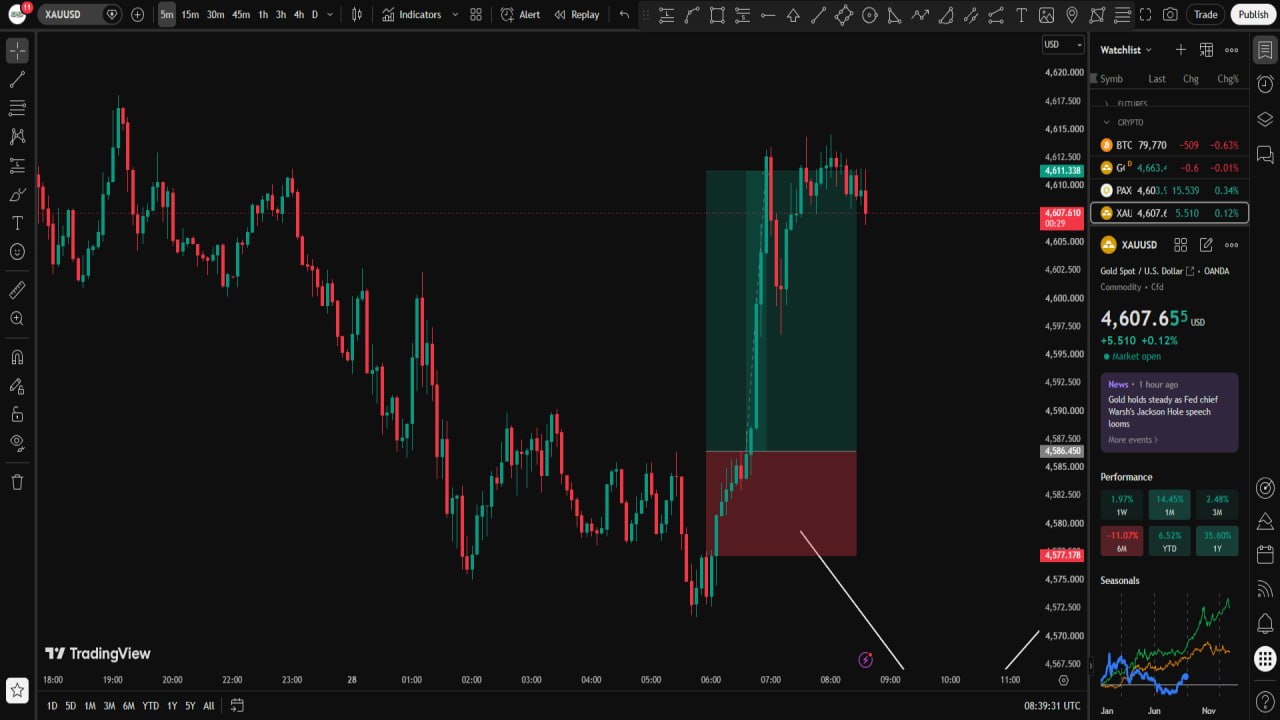Image resolution: width=1280 pixels, height=720 pixels.
Task: Toggle fullscreen mode
Action: click(1147, 15)
